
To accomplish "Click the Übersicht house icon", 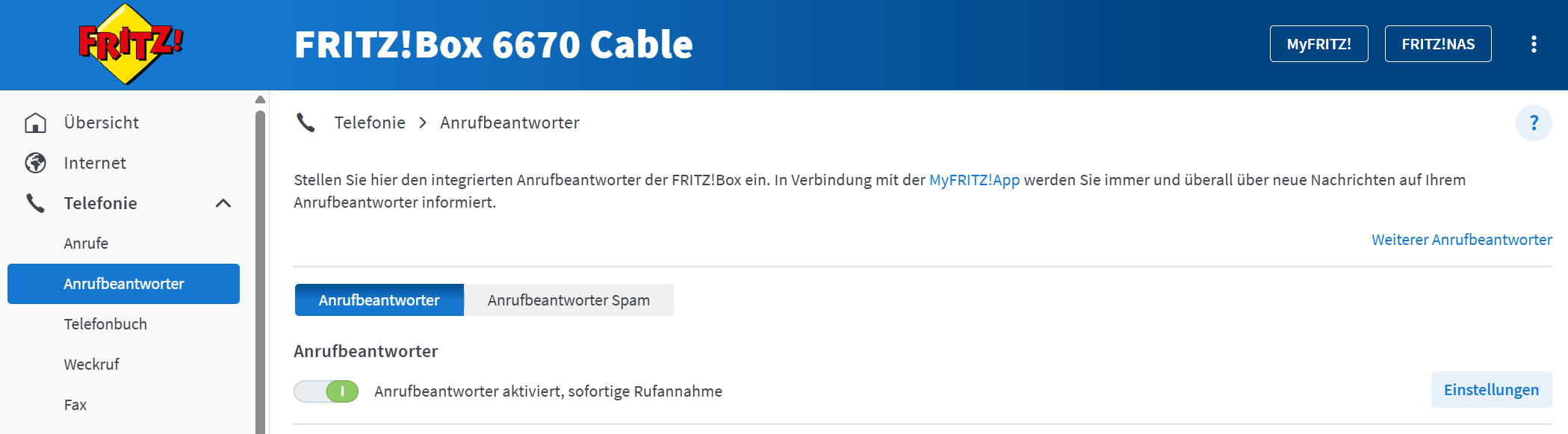I will point(35,123).
